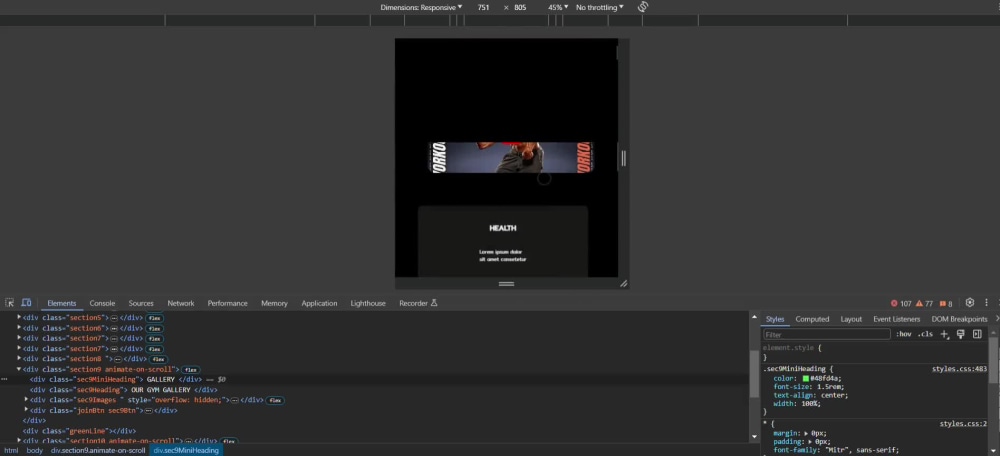Open the Memory tab
This screenshot has width=1000, height=456.
pyautogui.click(x=274, y=304)
